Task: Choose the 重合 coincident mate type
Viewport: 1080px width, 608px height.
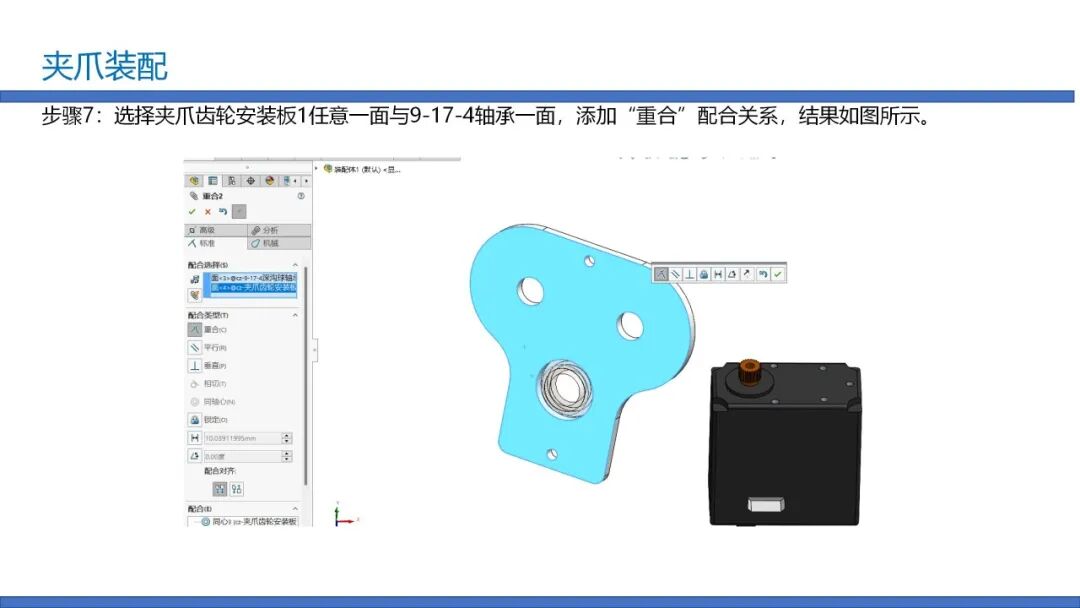Action: (x=195, y=330)
